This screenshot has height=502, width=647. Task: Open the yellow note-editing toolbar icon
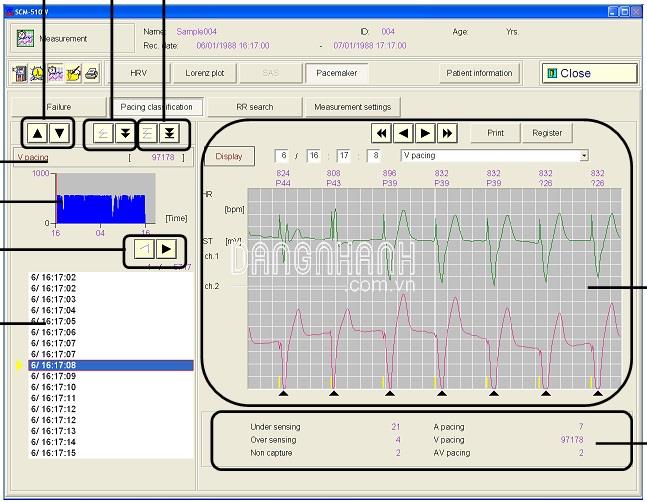73,73
